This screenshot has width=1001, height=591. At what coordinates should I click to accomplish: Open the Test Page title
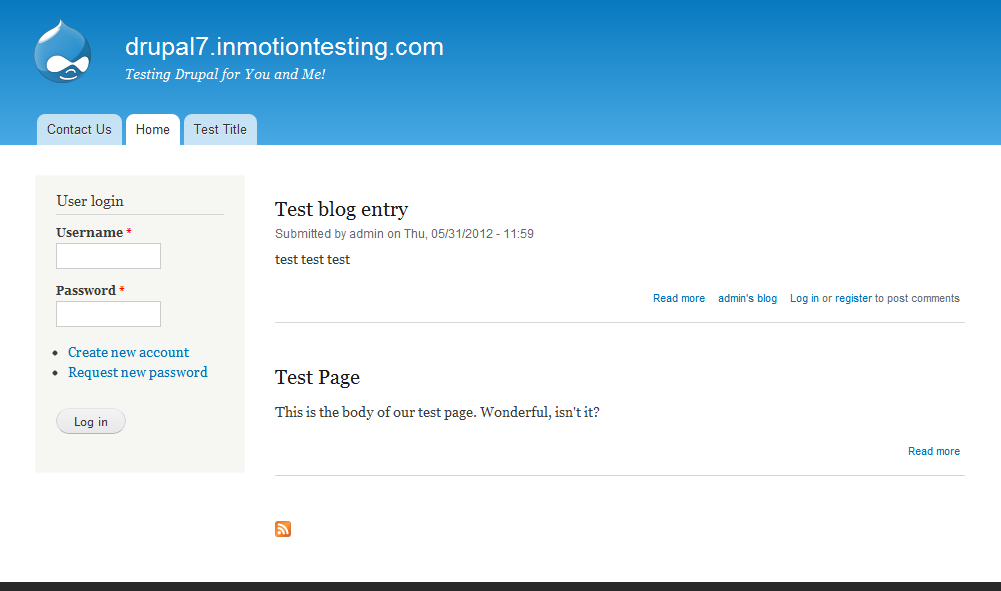(x=317, y=377)
